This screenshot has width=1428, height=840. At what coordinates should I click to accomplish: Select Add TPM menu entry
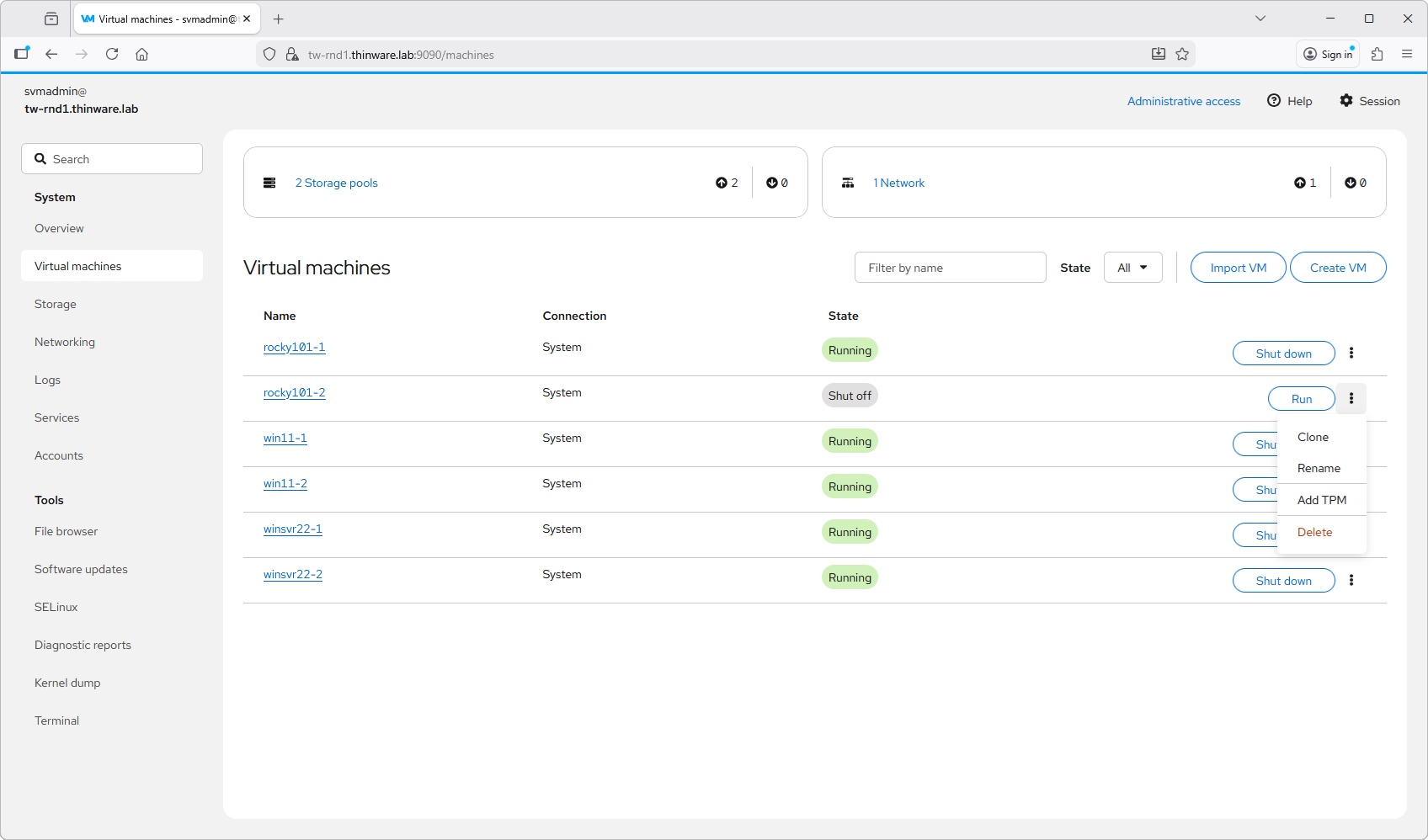(1321, 500)
